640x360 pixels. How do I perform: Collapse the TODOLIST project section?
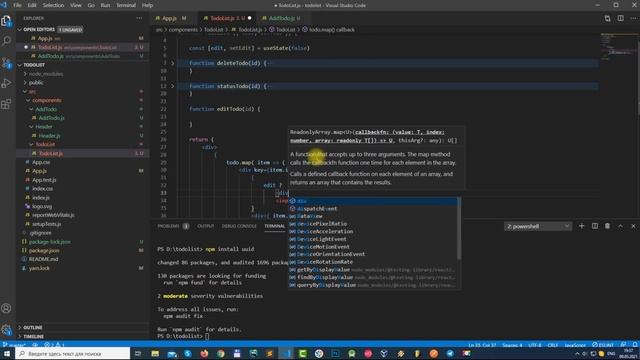coord(20,65)
